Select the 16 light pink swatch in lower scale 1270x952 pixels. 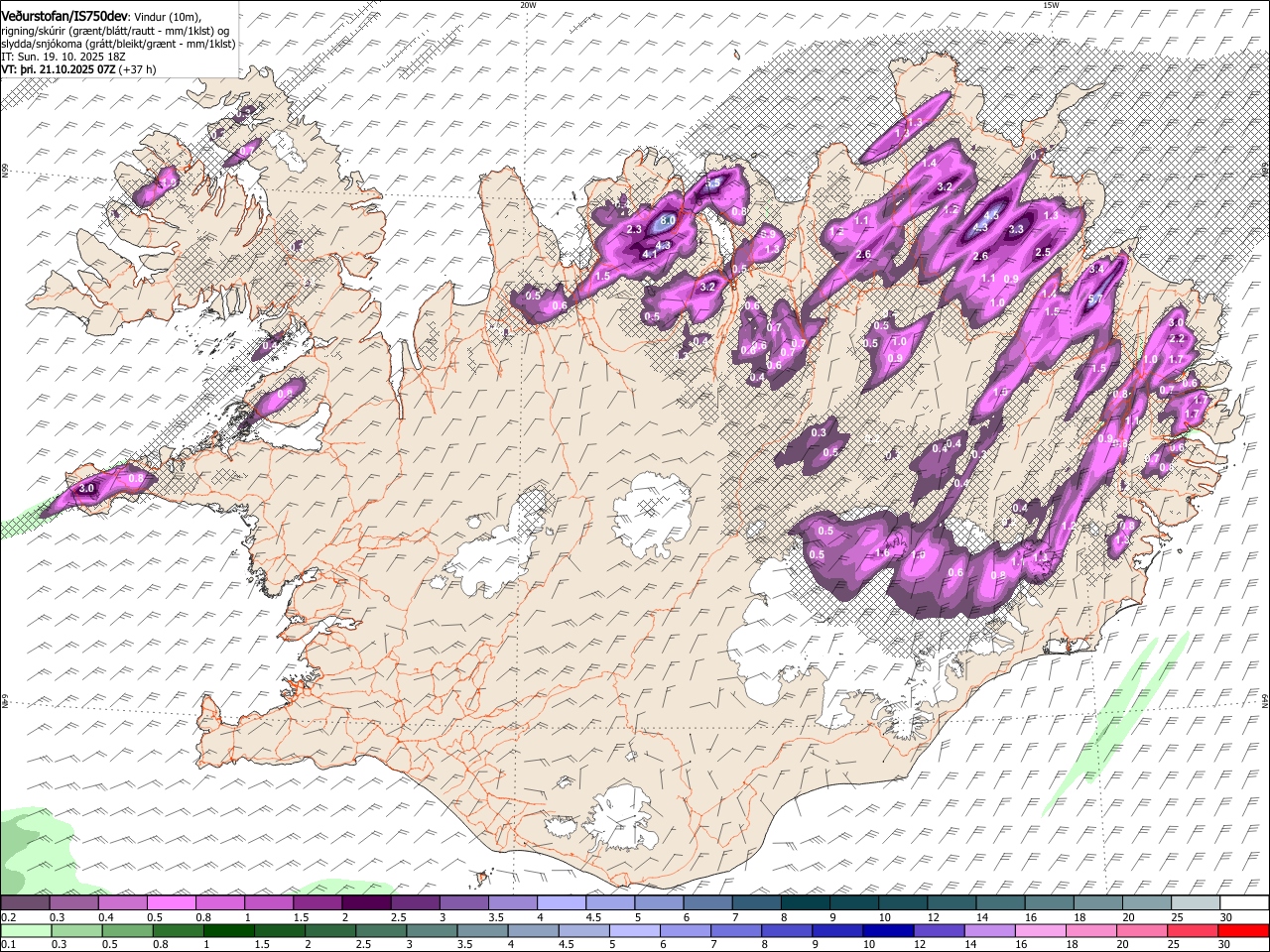(x=1041, y=931)
